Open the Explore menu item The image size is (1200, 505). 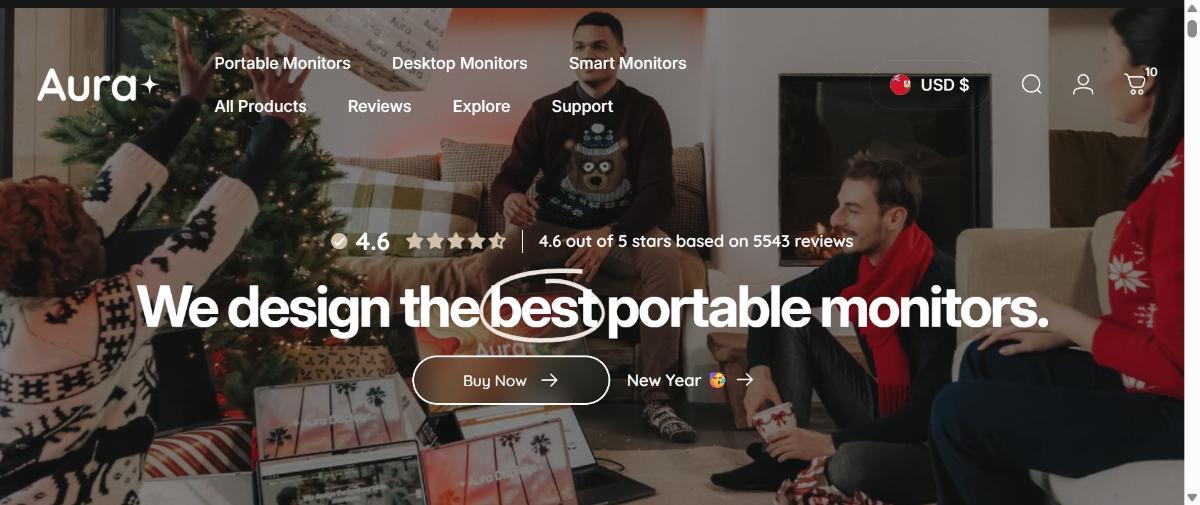click(481, 106)
